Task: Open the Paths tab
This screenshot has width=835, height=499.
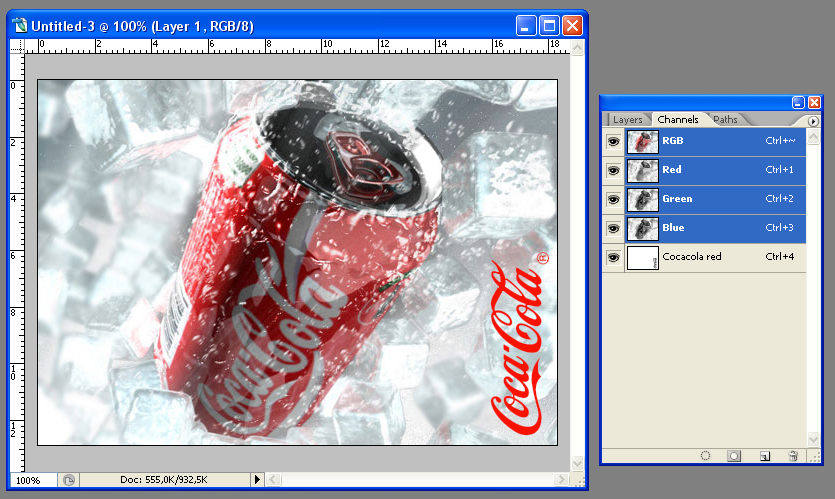Action: (x=725, y=119)
